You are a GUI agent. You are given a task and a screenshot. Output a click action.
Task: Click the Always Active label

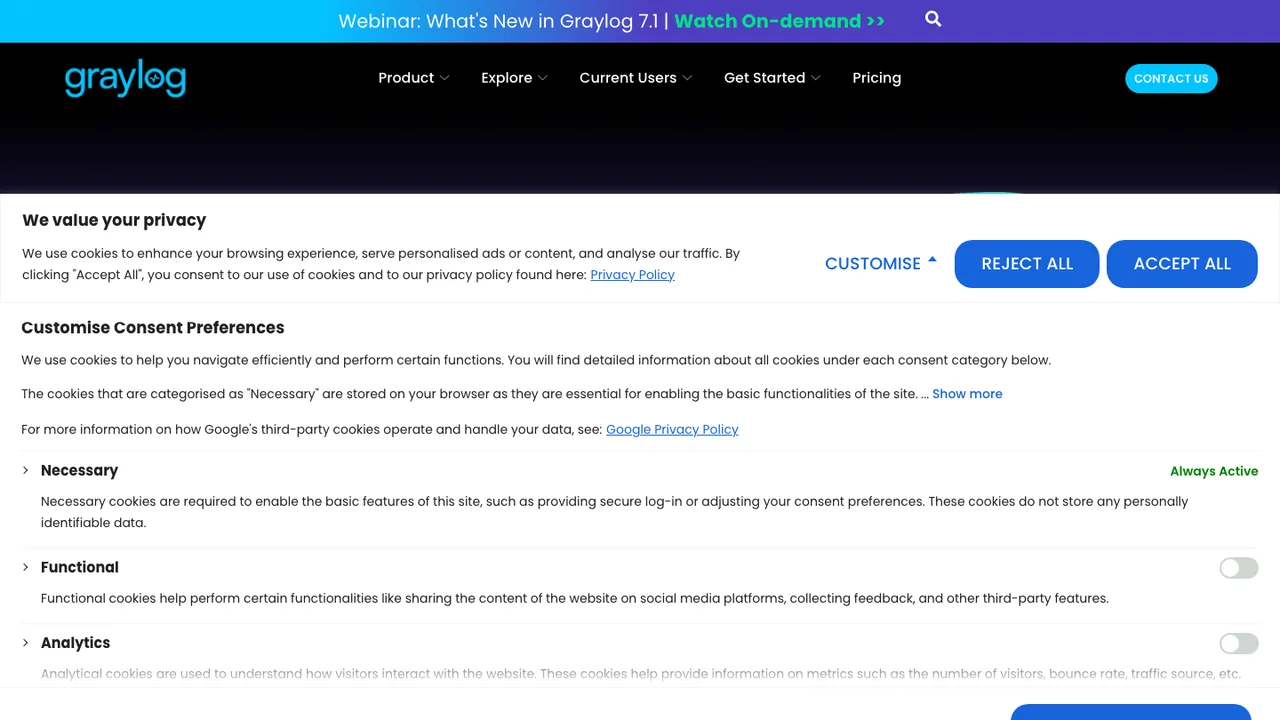[1214, 471]
